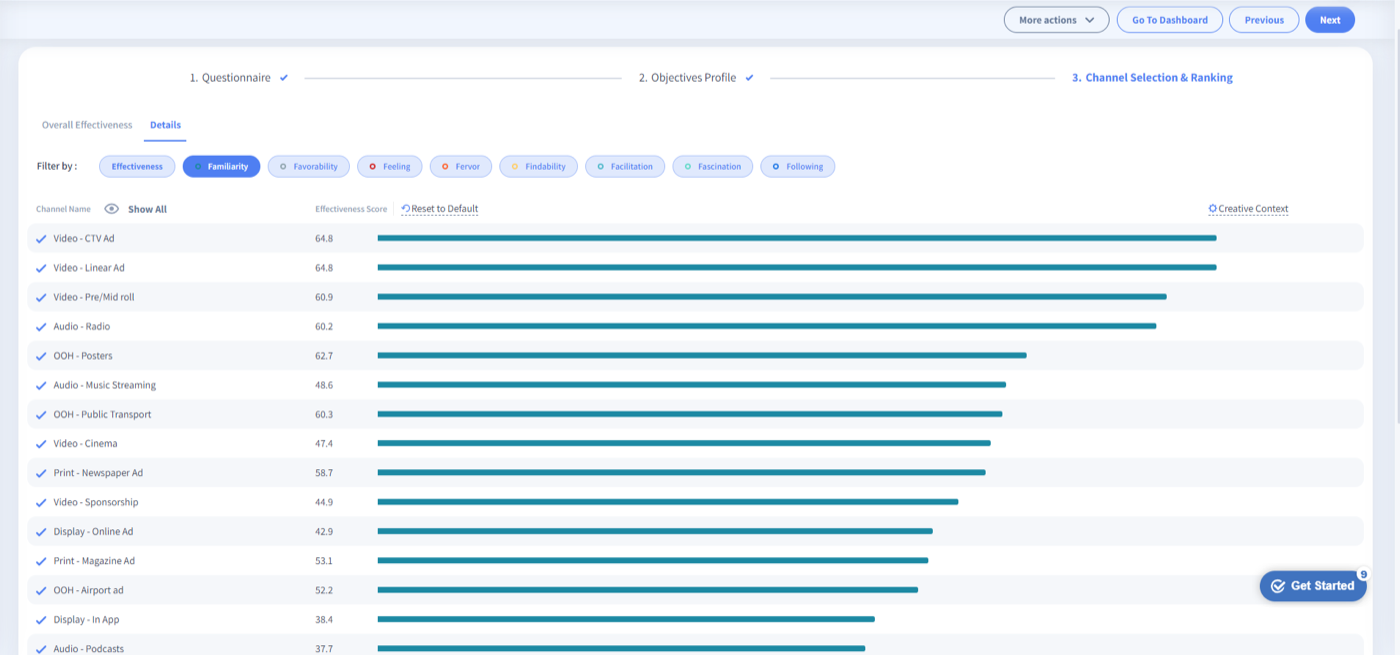This screenshot has height=655, width=1400.
Task: Select the Familiarity filter chip
Action: pyautogui.click(x=221, y=166)
